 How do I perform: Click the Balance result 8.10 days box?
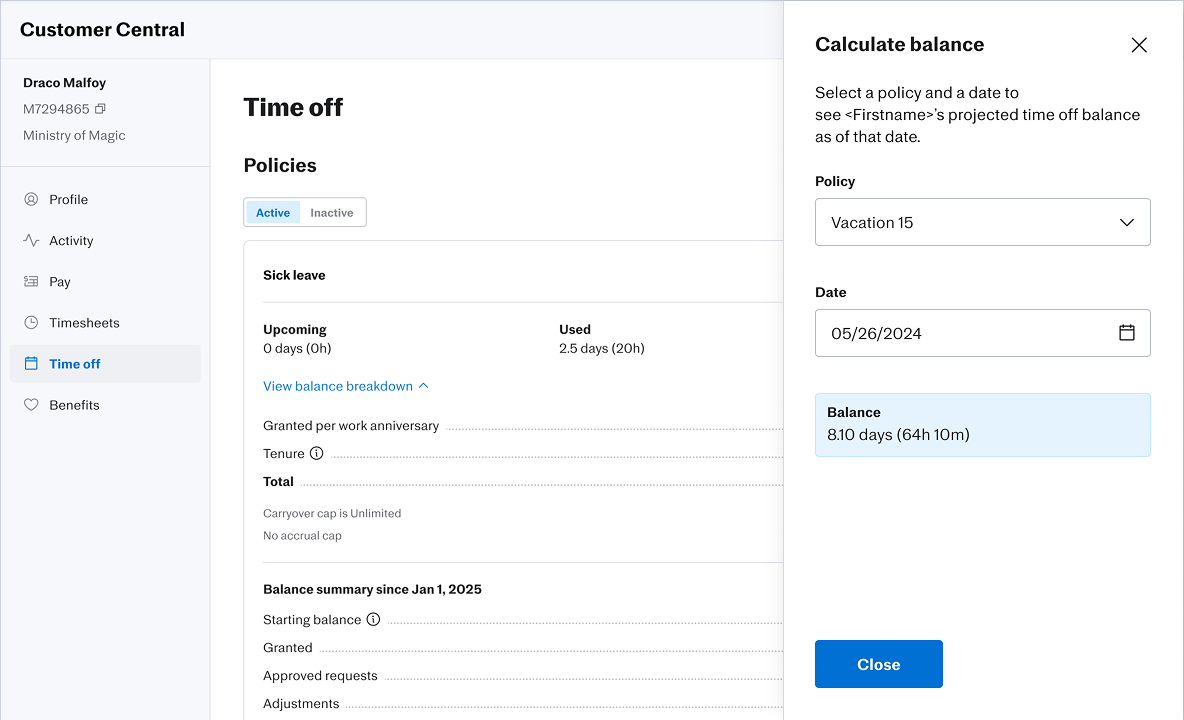tap(982, 424)
